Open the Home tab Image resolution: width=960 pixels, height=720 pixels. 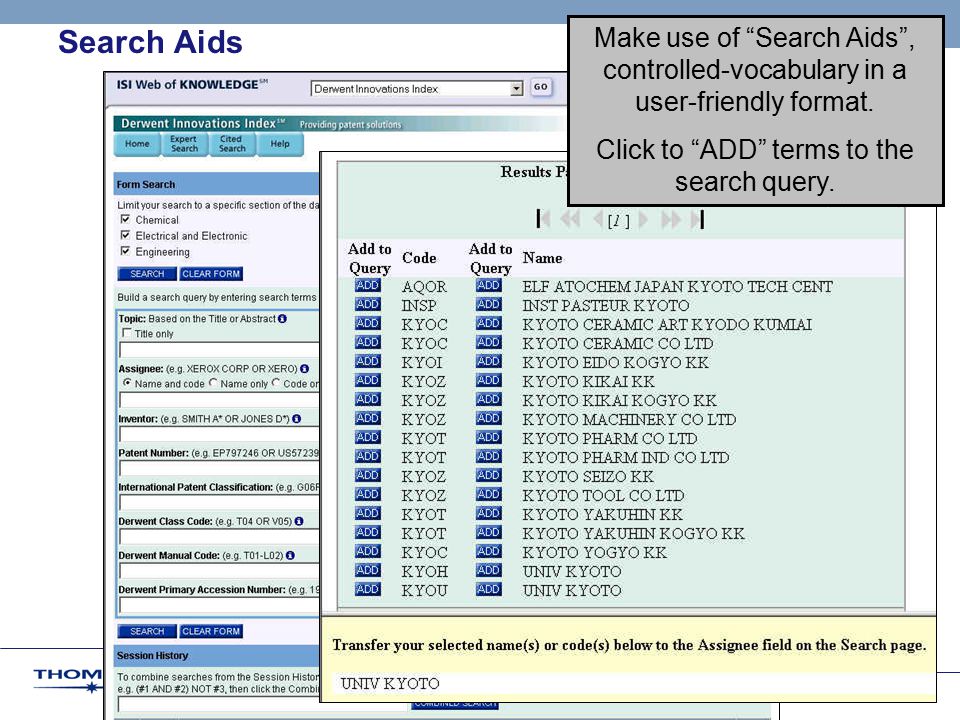tap(137, 144)
